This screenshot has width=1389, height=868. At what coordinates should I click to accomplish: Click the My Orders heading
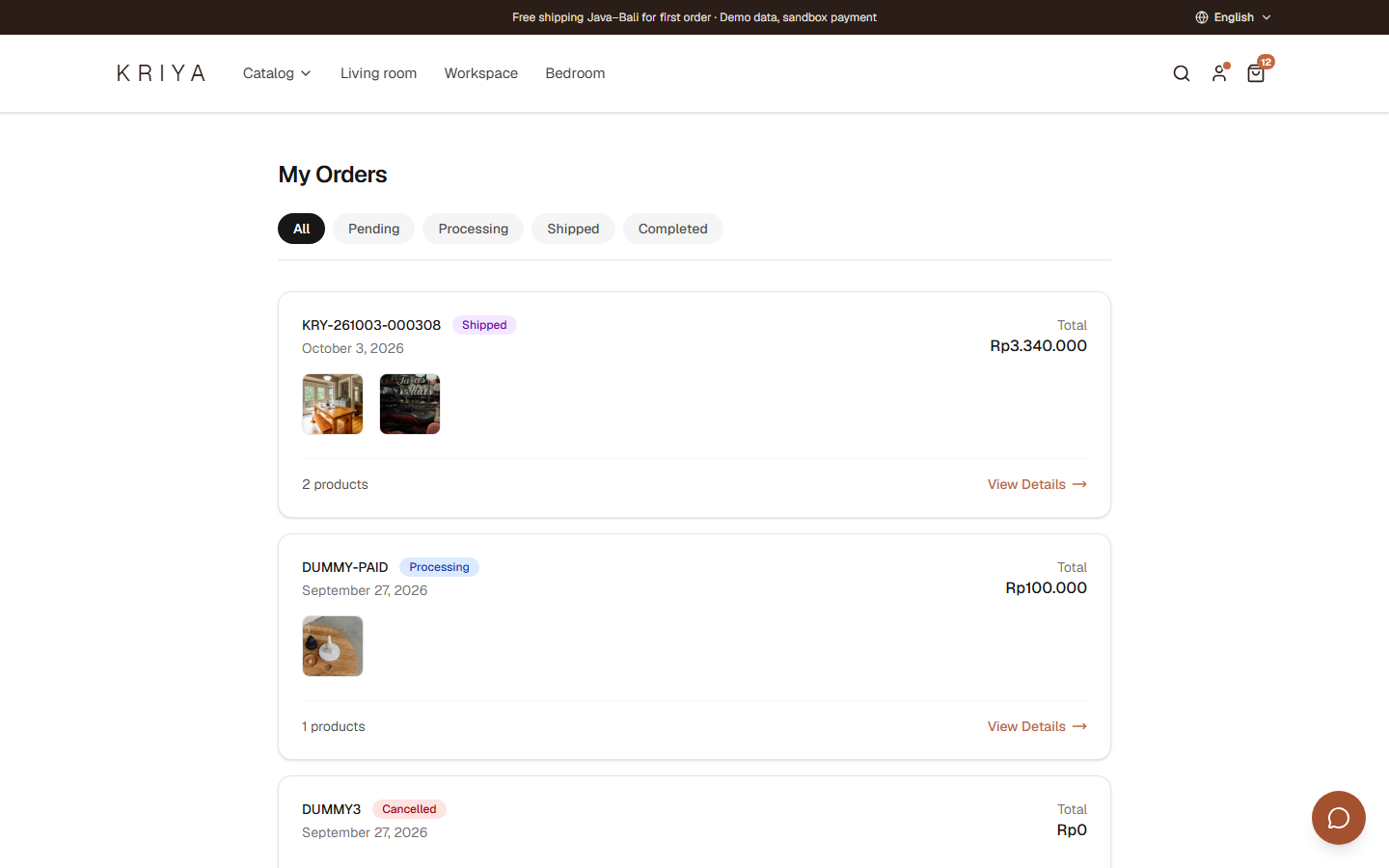[333, 175]
